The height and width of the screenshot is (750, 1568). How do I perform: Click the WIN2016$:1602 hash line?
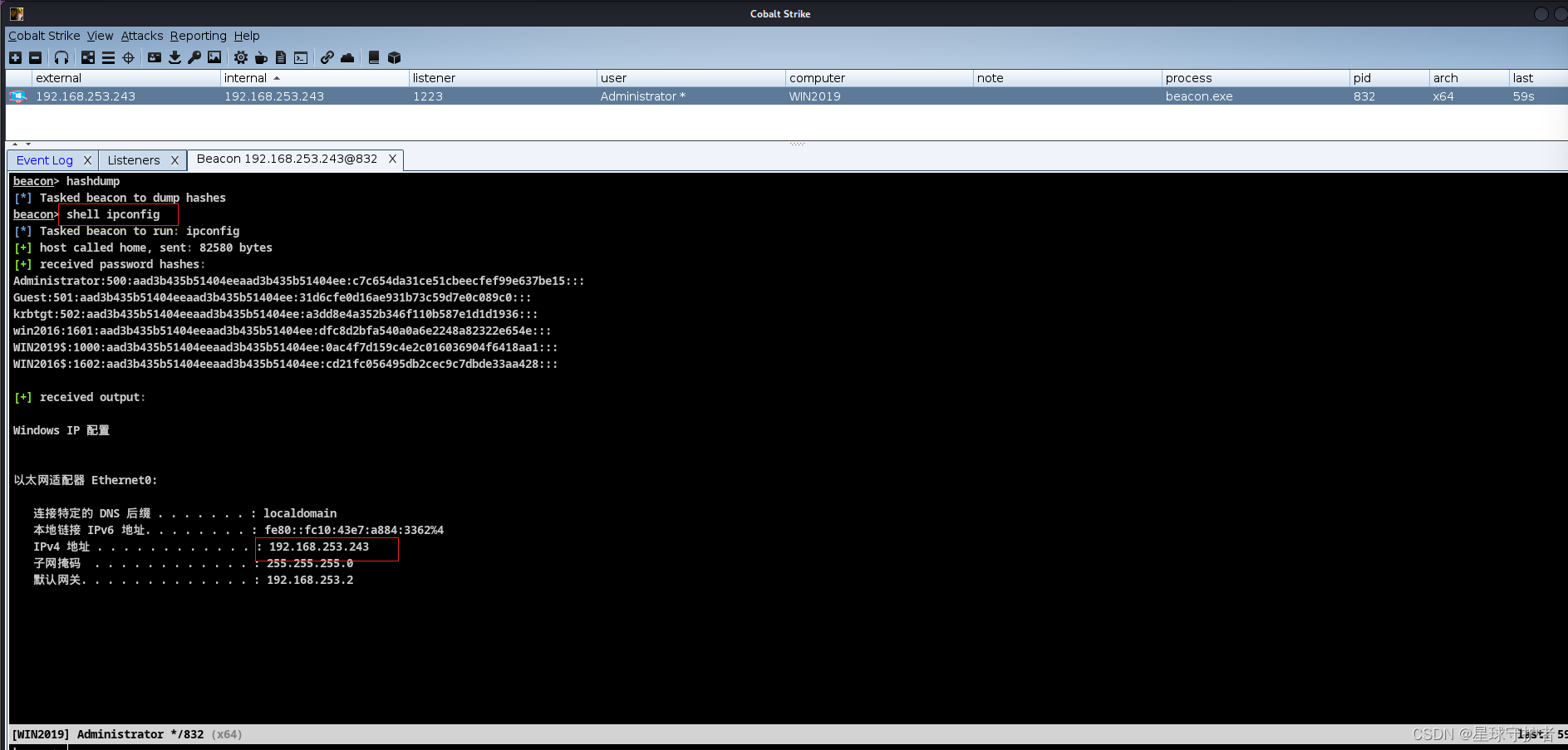(x=286, y=364)
